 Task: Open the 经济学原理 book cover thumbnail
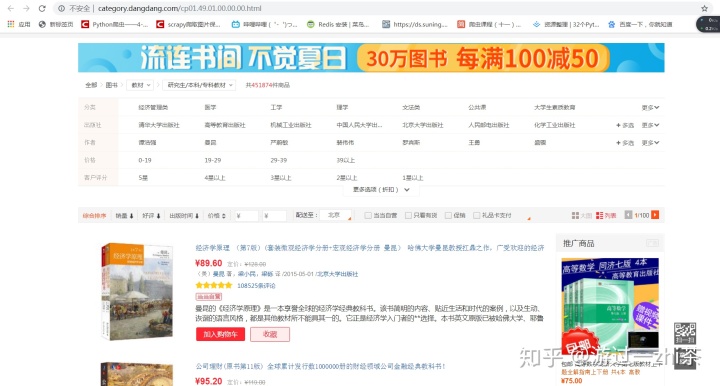(x=137, y=291)
